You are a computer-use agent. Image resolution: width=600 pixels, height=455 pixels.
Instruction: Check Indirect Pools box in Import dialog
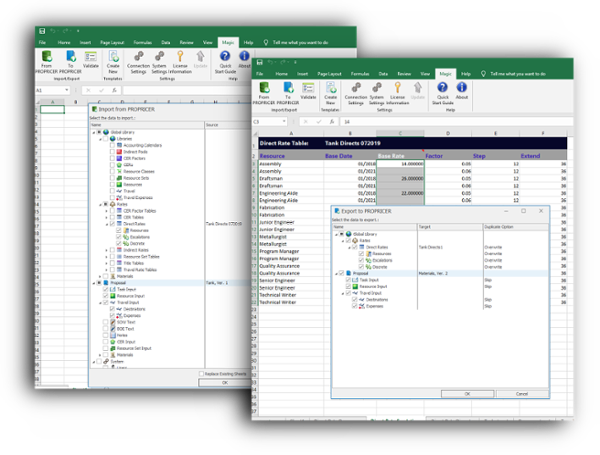(x=112, y=152)
